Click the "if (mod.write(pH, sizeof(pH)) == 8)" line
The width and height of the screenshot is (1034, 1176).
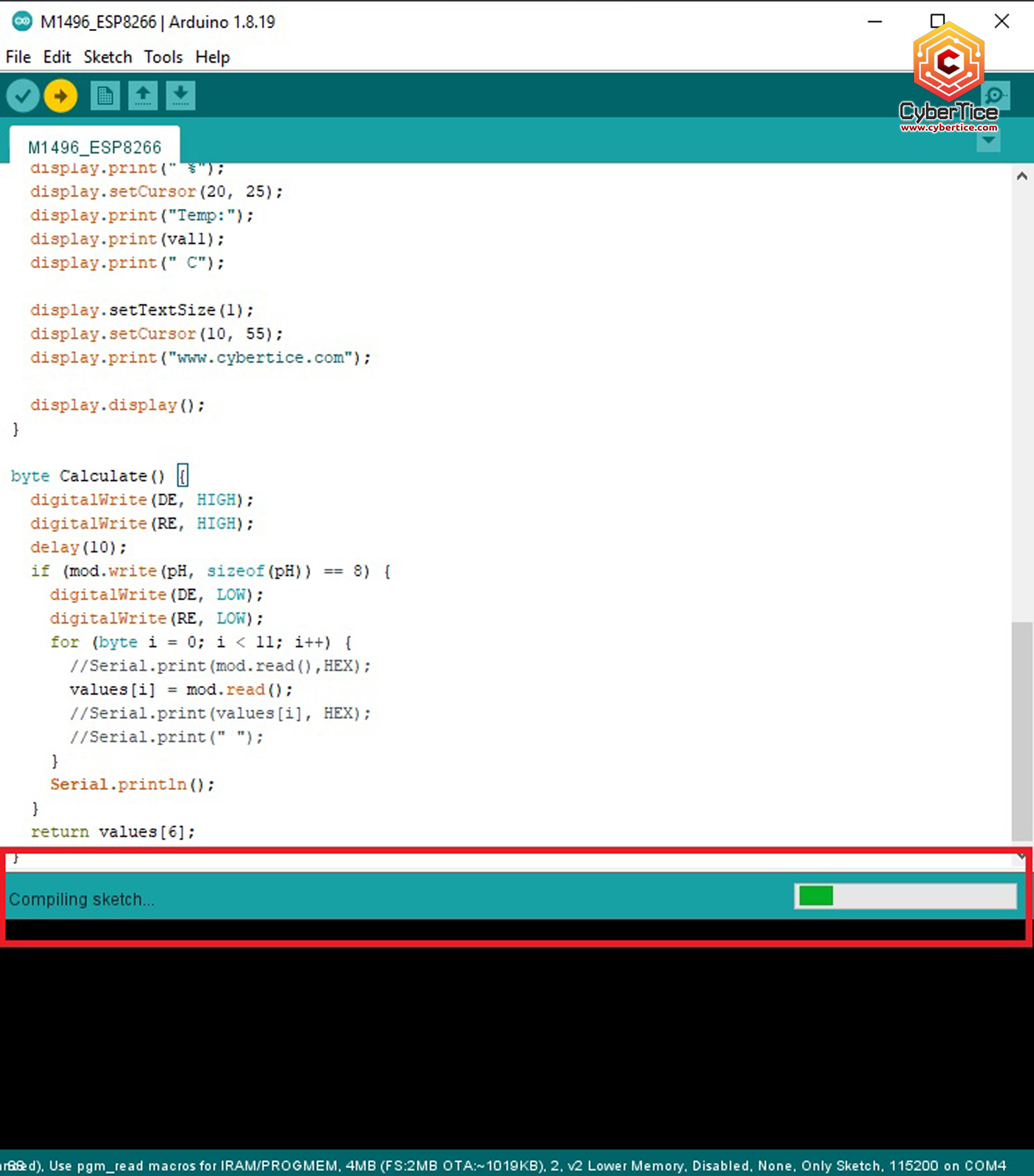coord(211,571)
